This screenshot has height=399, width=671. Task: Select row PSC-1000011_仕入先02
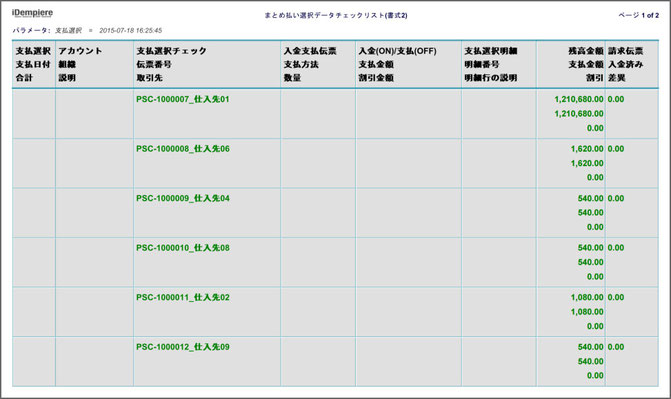click(x=336, y=312)
